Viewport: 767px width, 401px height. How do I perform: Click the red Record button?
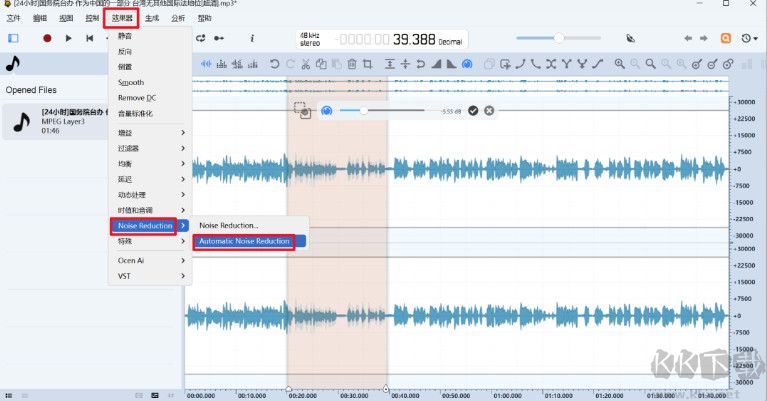[47, 38]
